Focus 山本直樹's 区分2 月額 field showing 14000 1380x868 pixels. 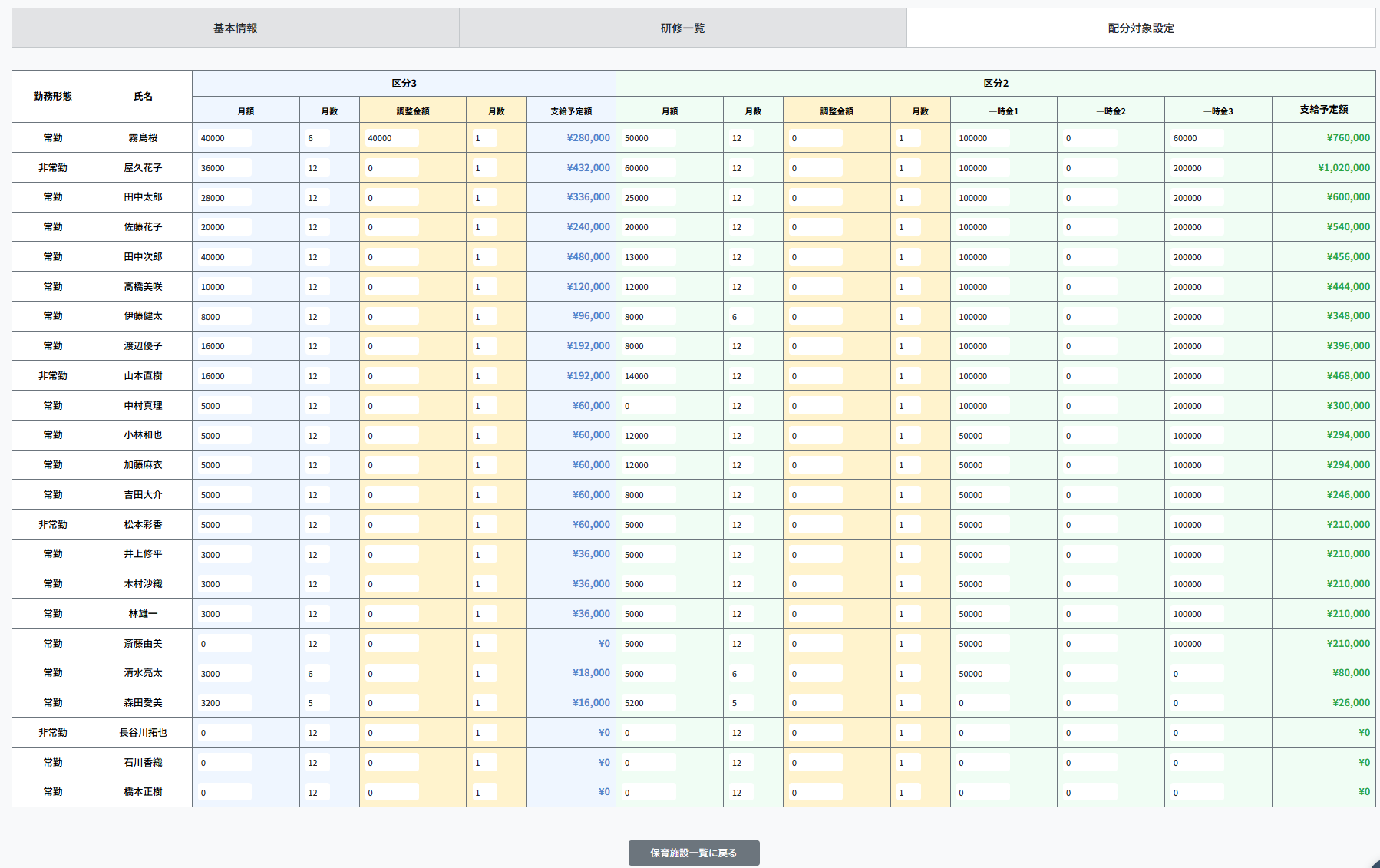pyautogui.click(x=649, y=376)
